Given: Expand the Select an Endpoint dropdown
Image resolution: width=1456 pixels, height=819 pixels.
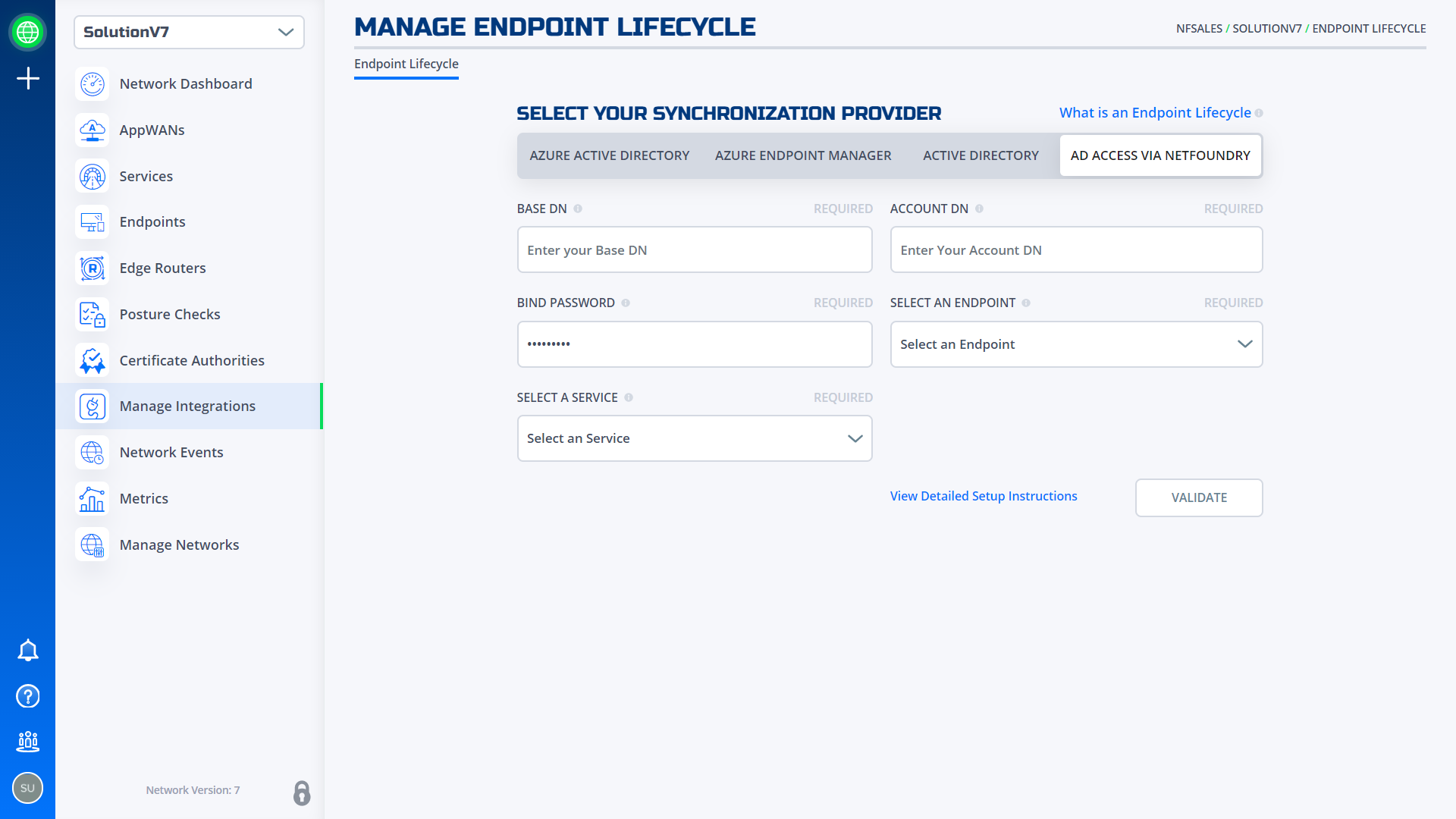Looking at the screenshot, I should point(1076,344).
